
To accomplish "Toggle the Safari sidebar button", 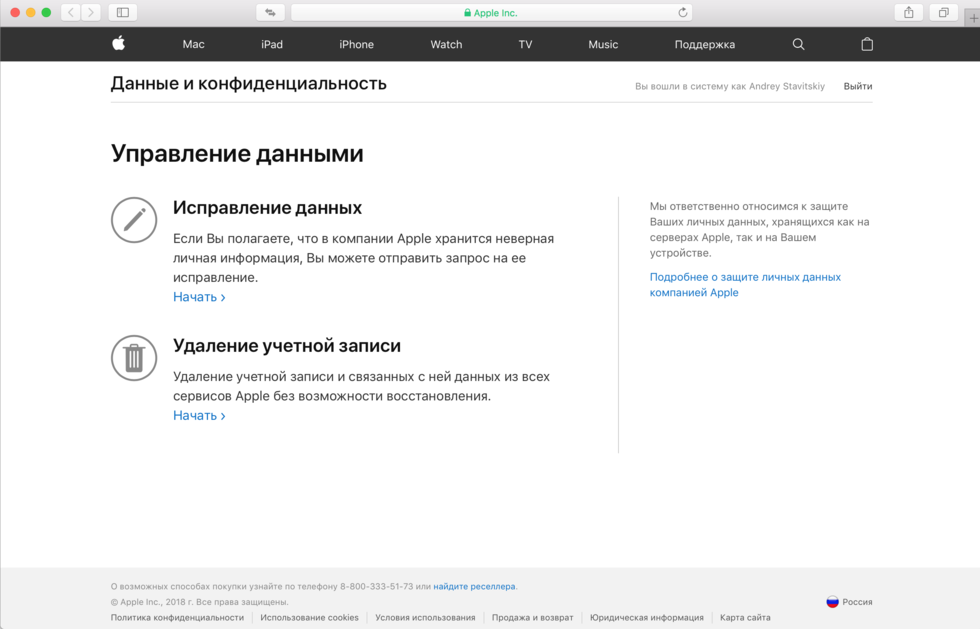I will pyautogui.click(x=123, y=13).
